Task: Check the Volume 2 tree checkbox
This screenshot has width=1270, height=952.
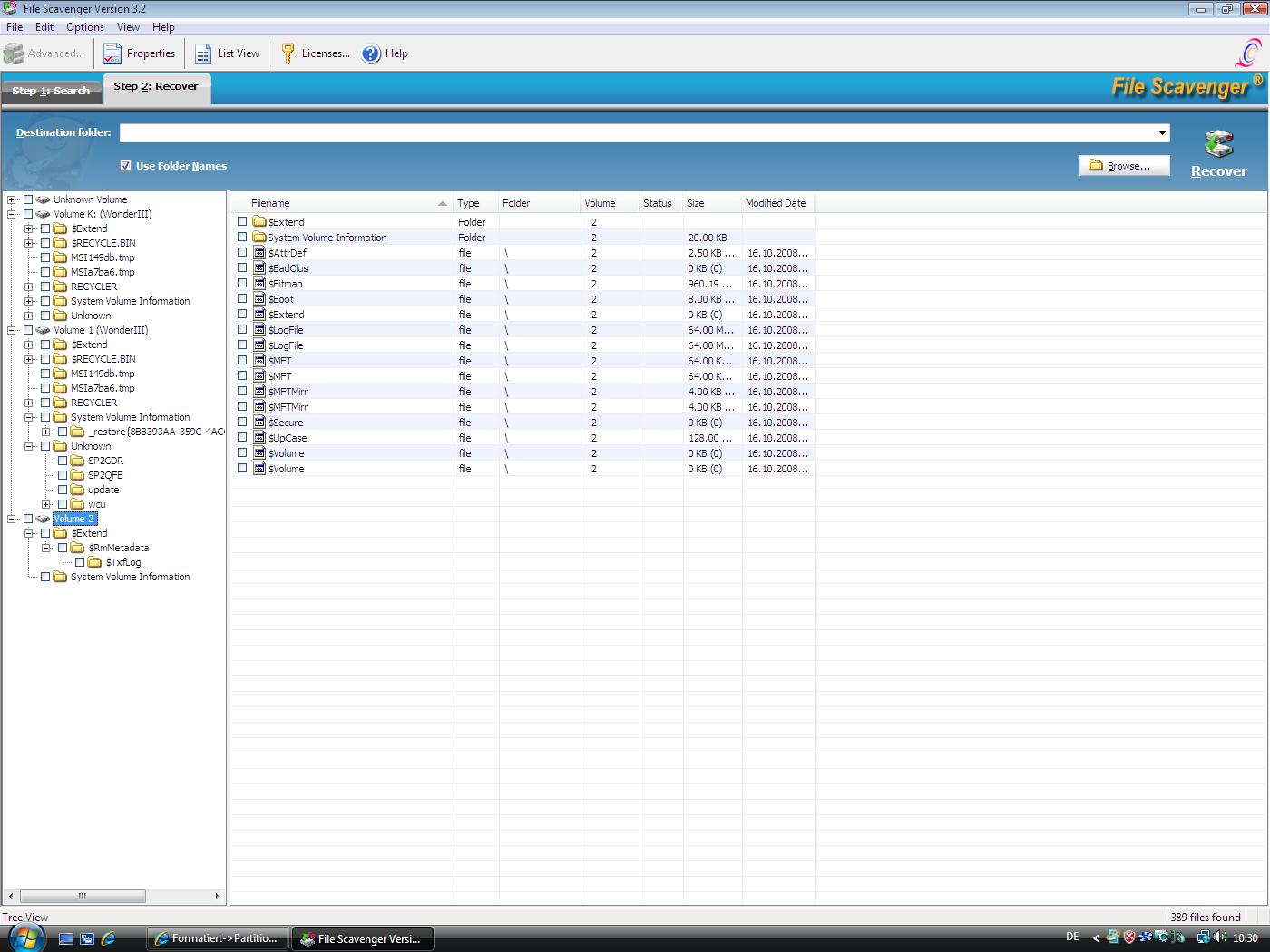Action: [28, 519]
